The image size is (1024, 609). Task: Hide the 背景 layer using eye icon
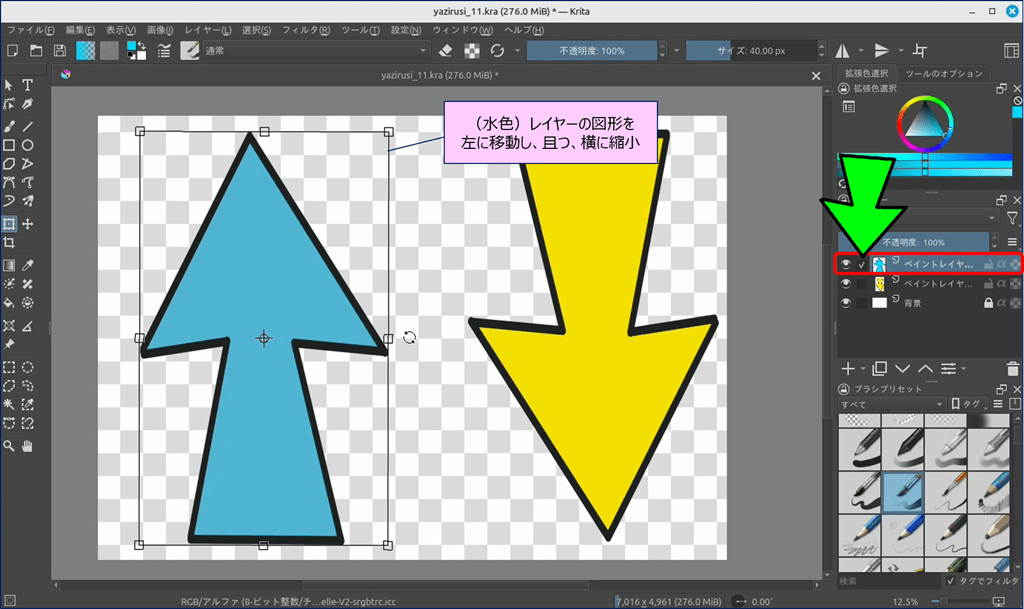(x=846, y=303)
